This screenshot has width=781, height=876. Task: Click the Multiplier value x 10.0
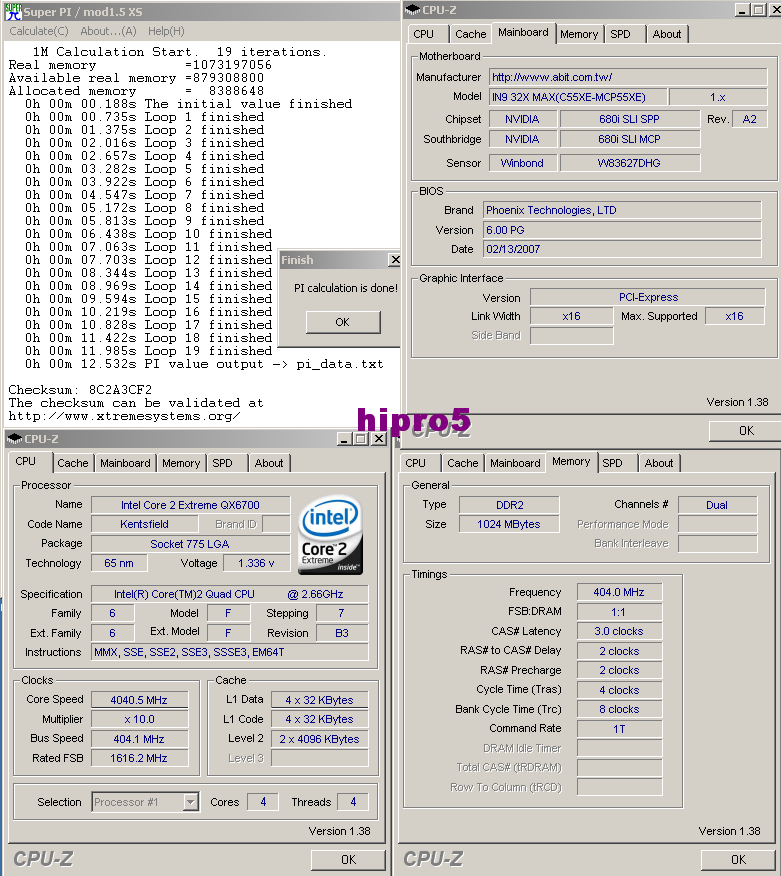click(139, 720)
